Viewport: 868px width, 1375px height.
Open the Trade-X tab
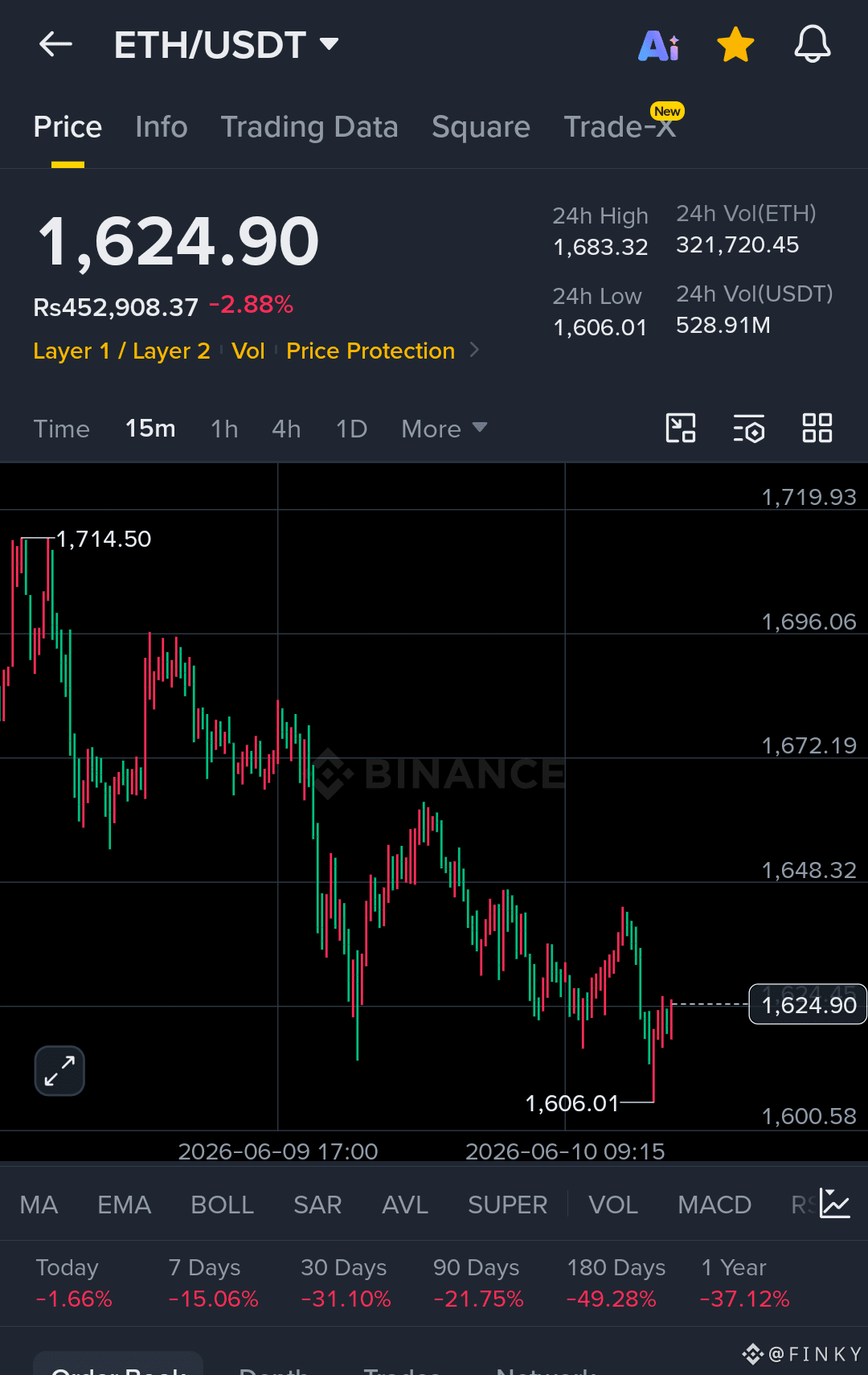coord(620,127)
